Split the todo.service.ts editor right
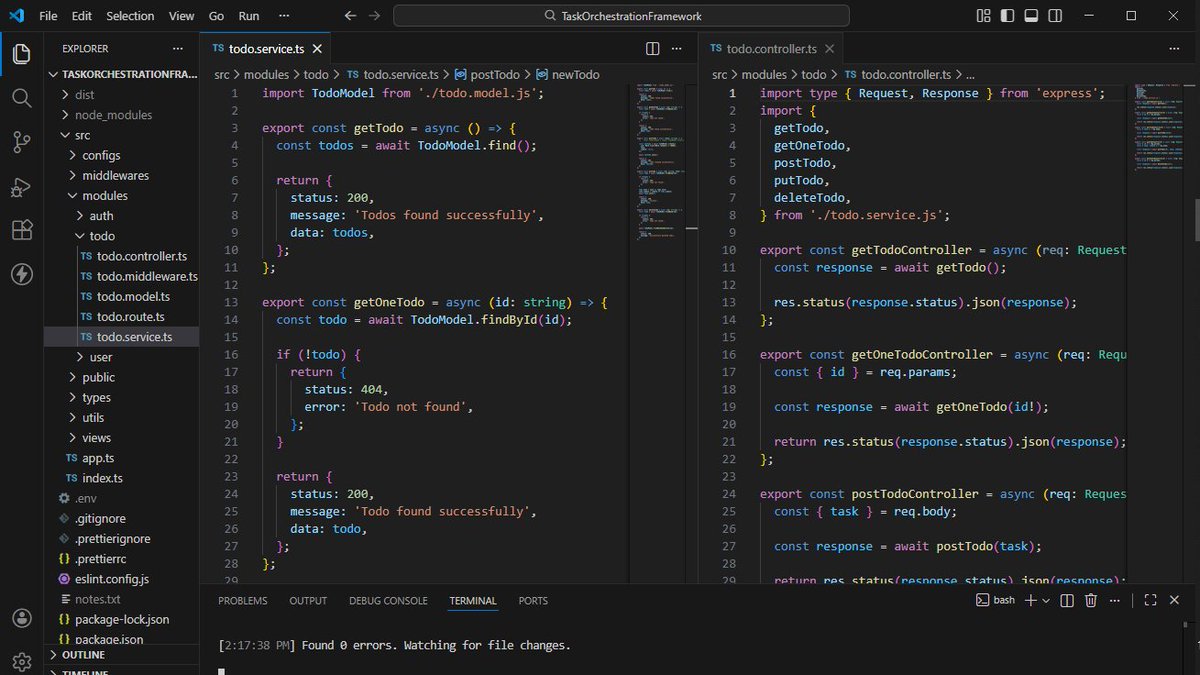Image resolution: width=1200 pixels, height=675 pixels. (x=652, y=48)
